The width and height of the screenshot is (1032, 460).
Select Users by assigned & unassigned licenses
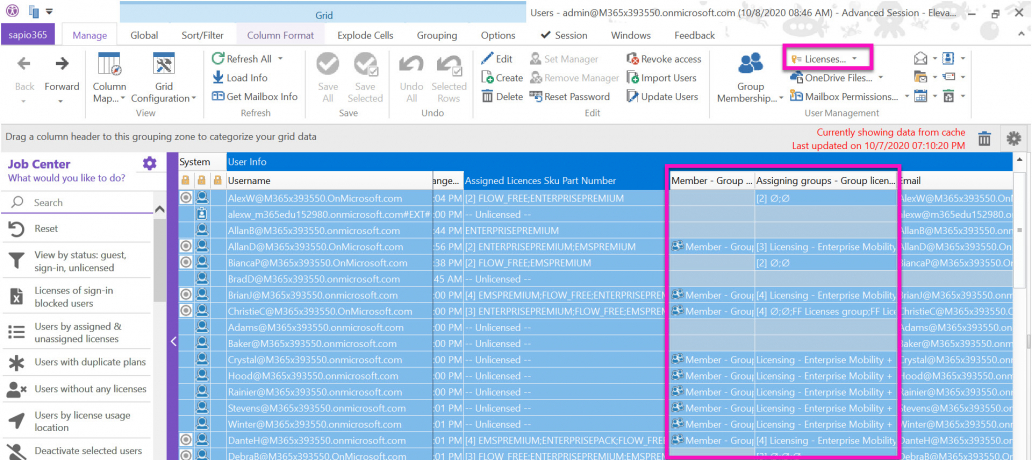[78, 332]
